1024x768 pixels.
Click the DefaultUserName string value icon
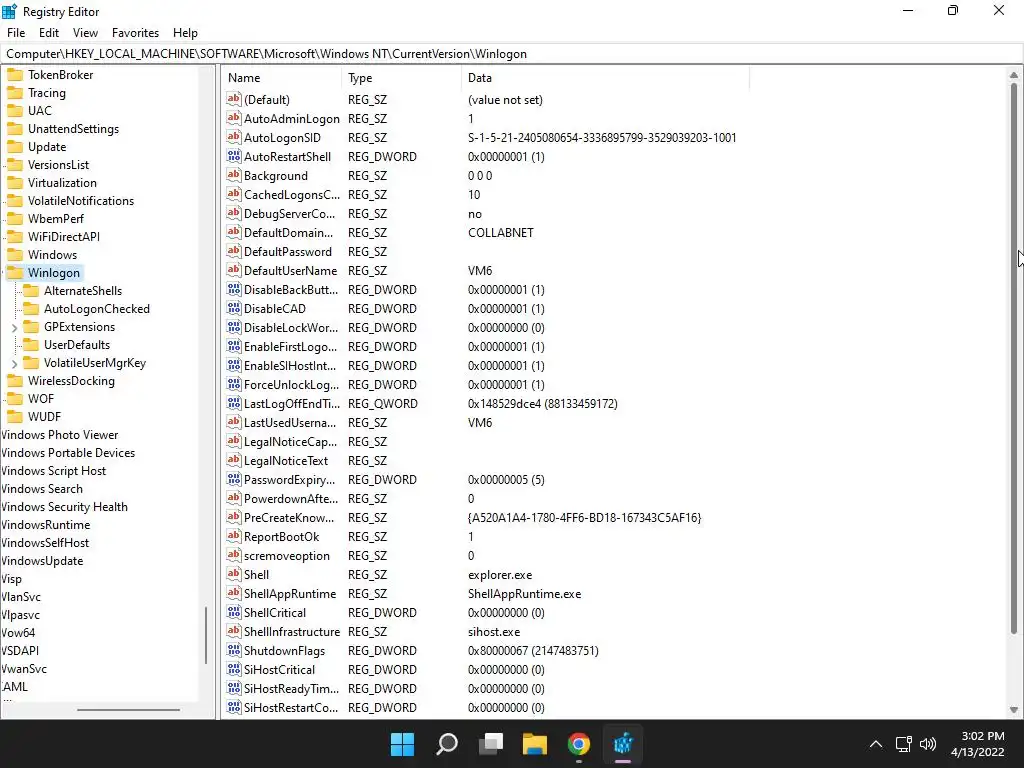(x=233, y=270)
